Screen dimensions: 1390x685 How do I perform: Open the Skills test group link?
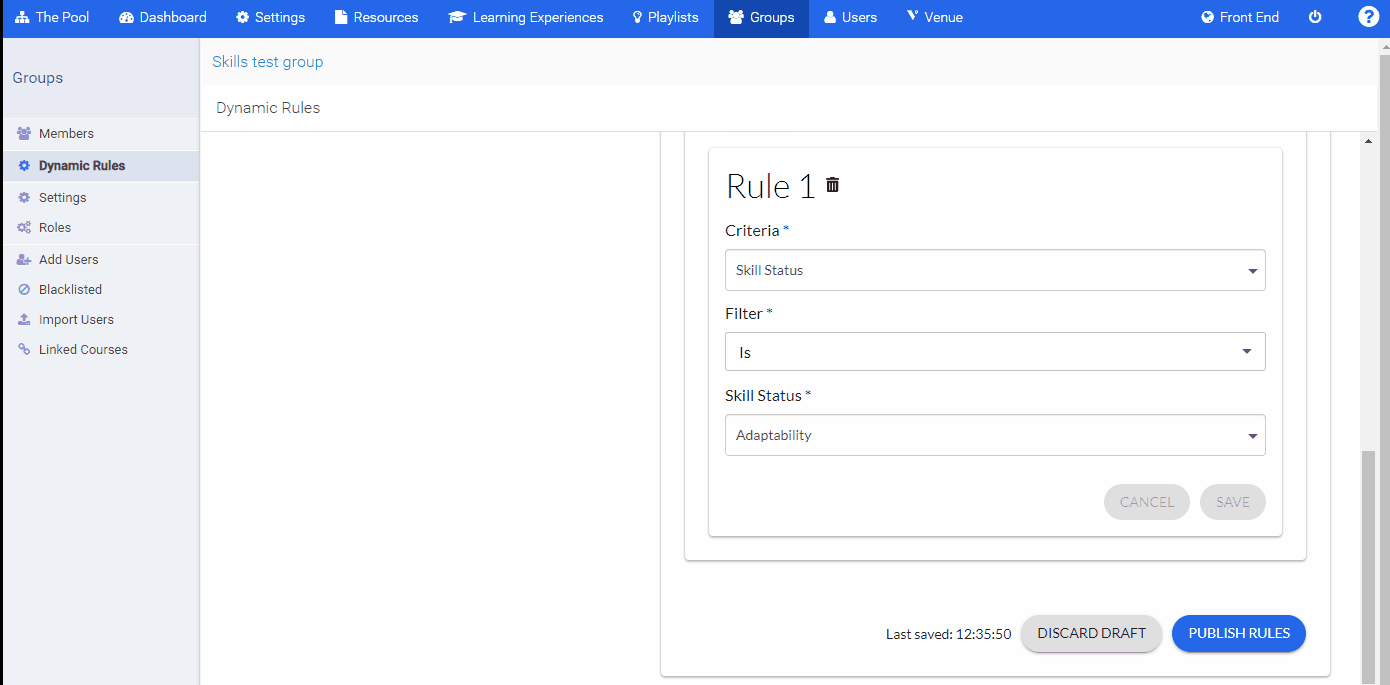267,61
